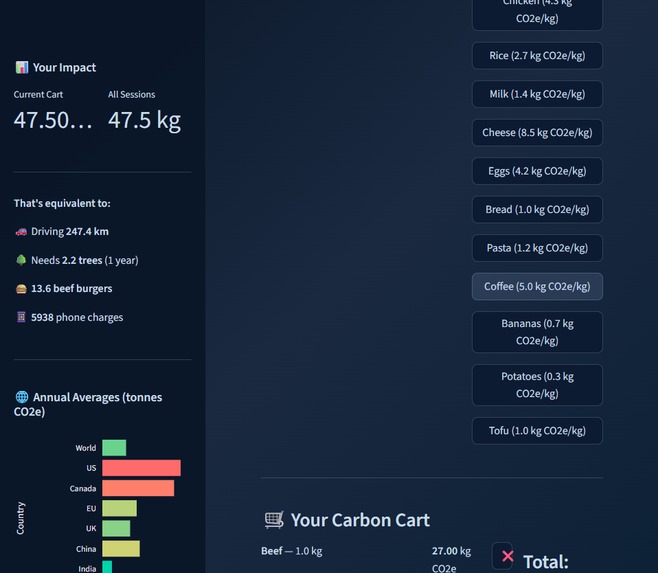Add Rice (2.7 kg CO2e/kg) to cart
This screenshot has height=573, width=658.
[537, 56]
